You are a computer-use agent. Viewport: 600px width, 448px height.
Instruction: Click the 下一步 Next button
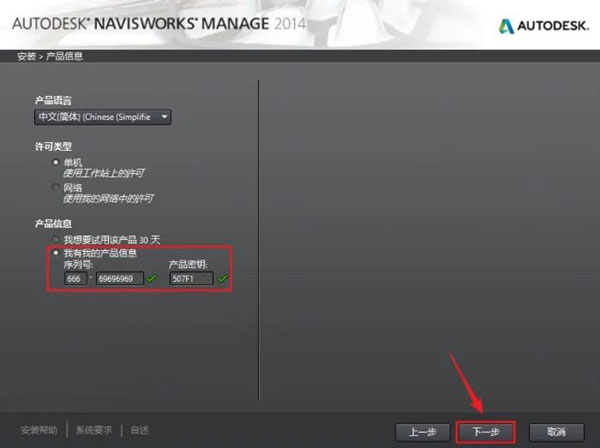pyautogui.click(x=486, y=432)
